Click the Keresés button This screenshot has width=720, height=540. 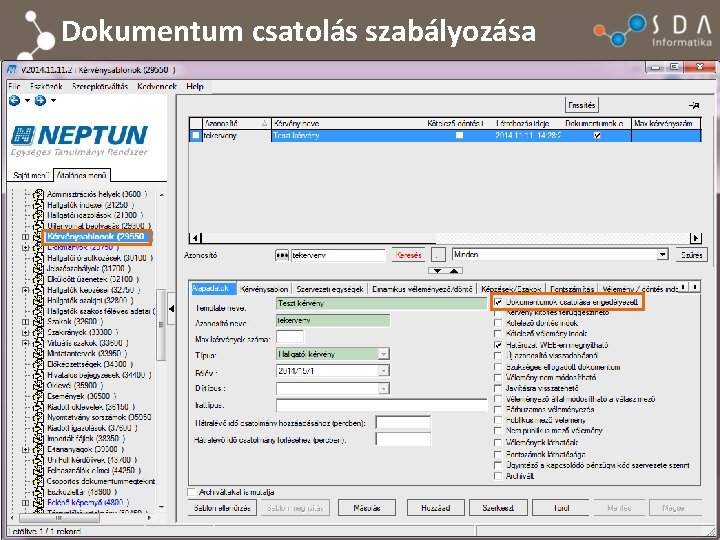(408, 255)
